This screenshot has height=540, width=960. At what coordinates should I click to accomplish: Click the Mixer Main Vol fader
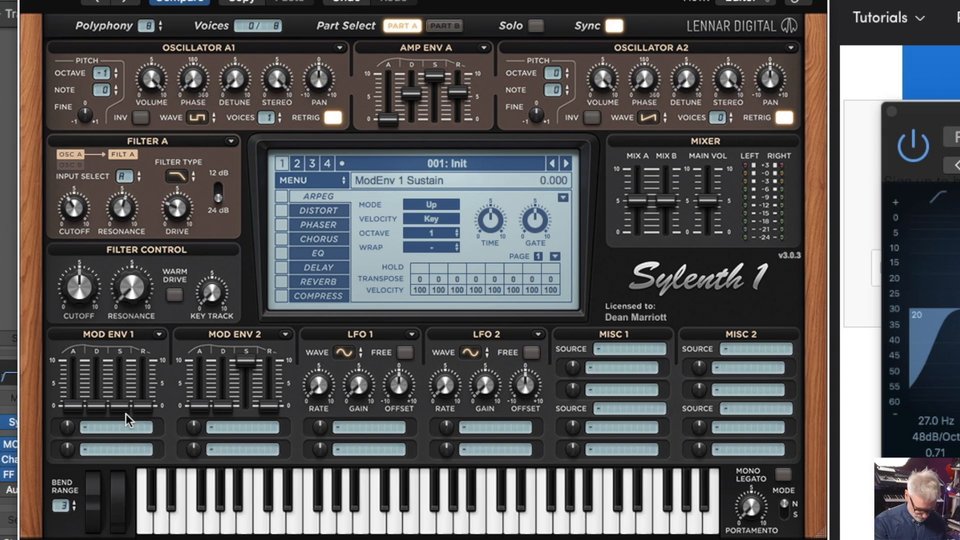click(708, 200)
